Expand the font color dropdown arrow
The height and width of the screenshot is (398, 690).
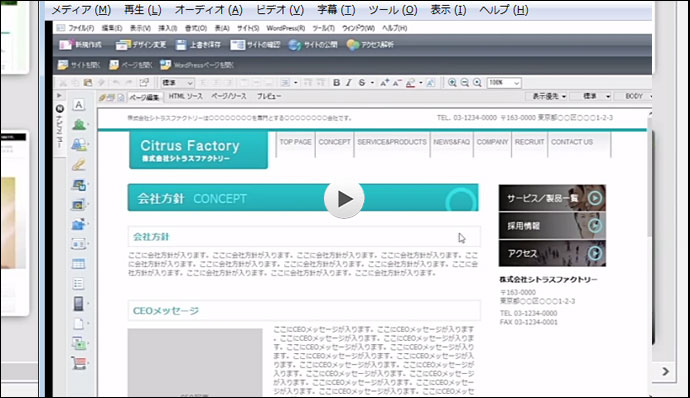[421, 82]
